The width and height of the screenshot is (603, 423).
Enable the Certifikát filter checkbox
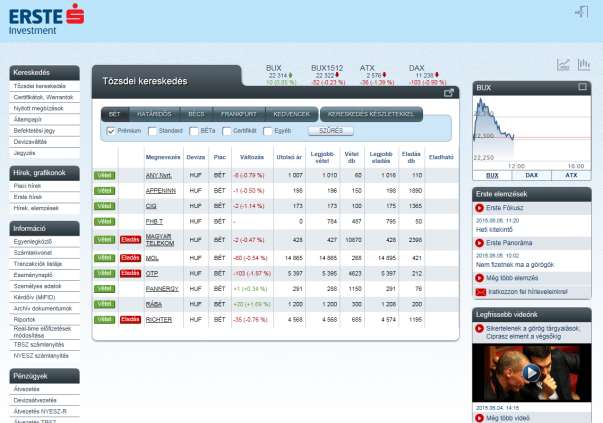point(227,131)
